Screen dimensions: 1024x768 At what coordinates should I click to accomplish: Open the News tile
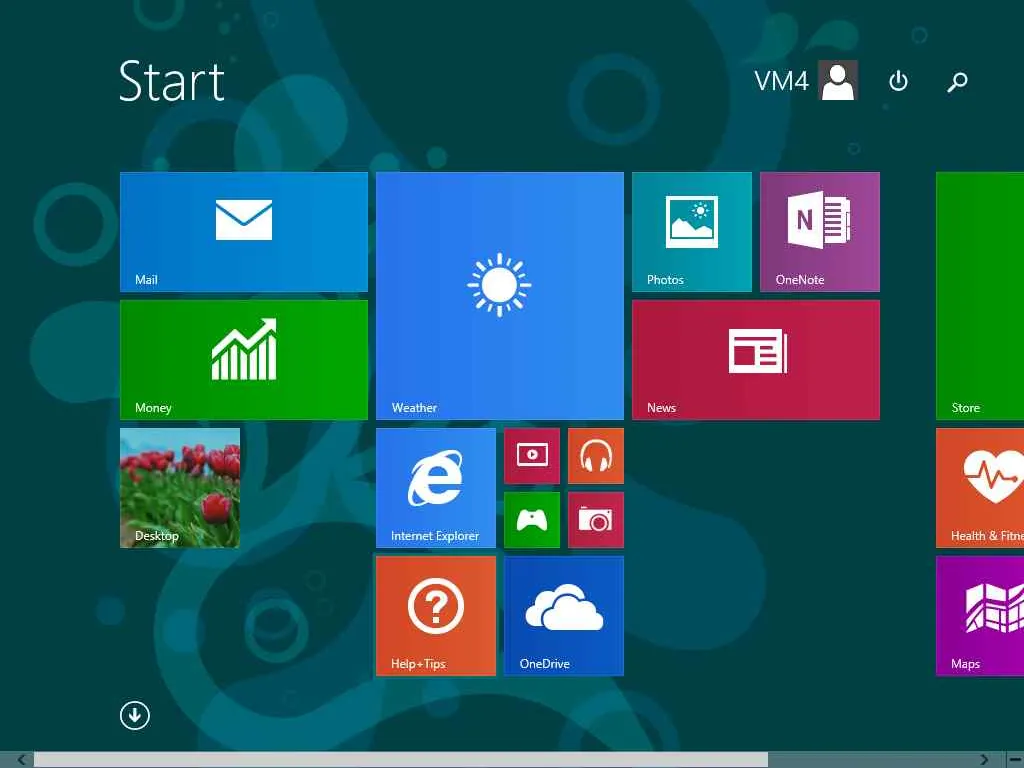click(756, 360)
